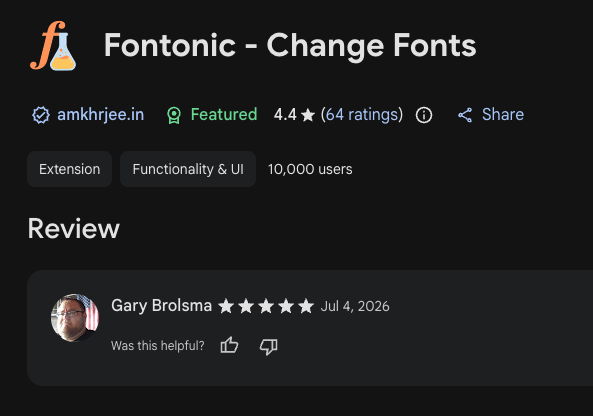
Task: Open the 64 ratings link
Action: [x=362, y=115]
